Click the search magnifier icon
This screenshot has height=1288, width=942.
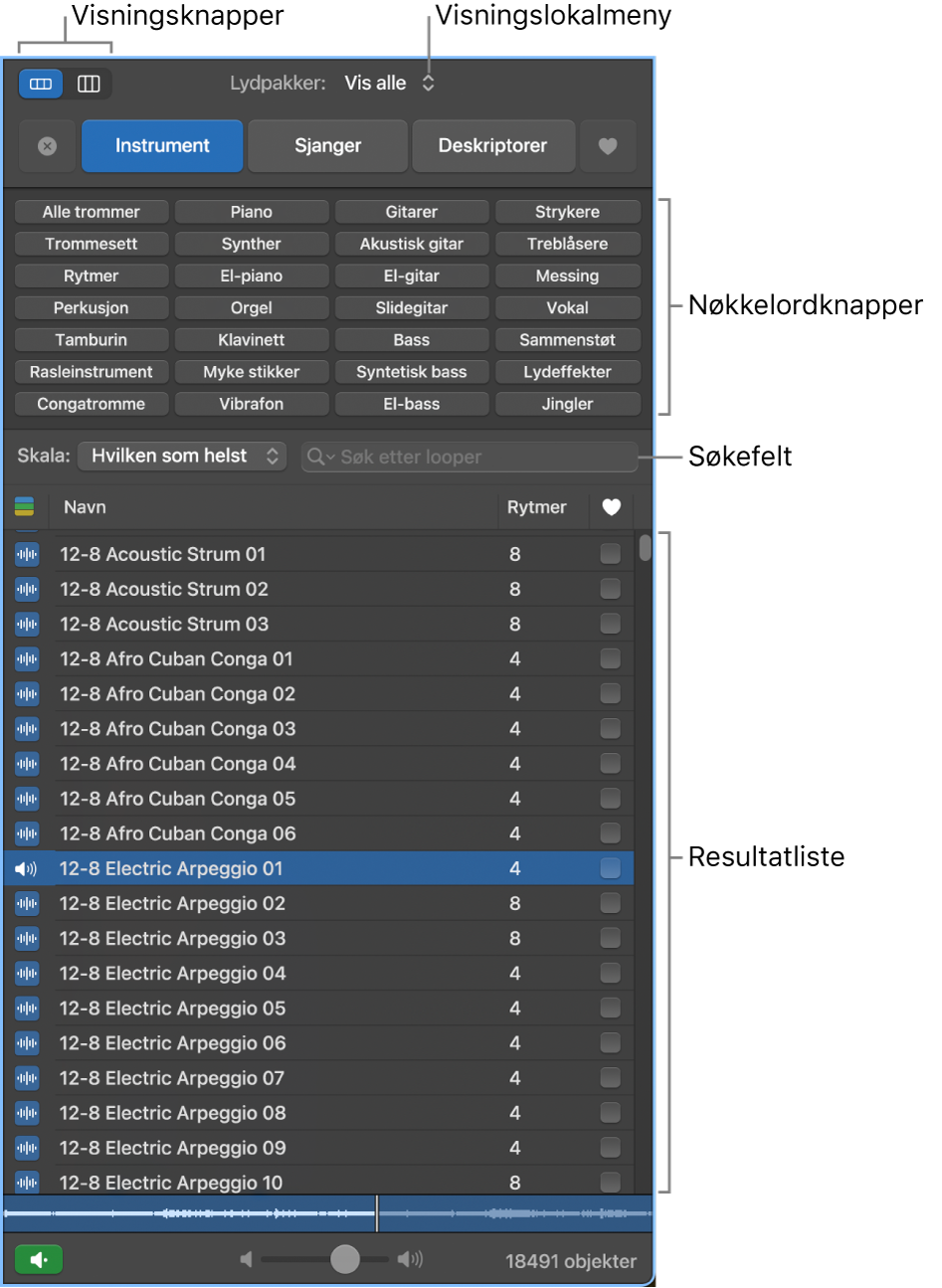tap(318, 458)
